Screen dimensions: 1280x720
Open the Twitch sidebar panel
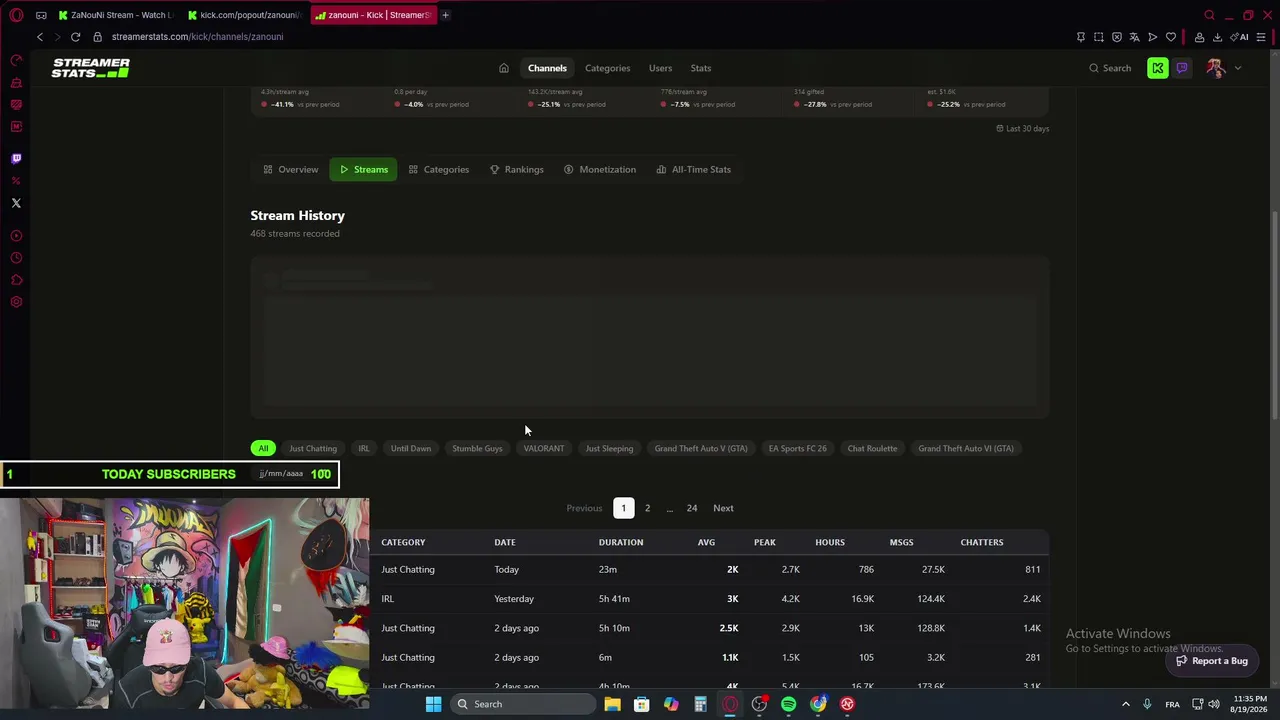tap(16, 158)
